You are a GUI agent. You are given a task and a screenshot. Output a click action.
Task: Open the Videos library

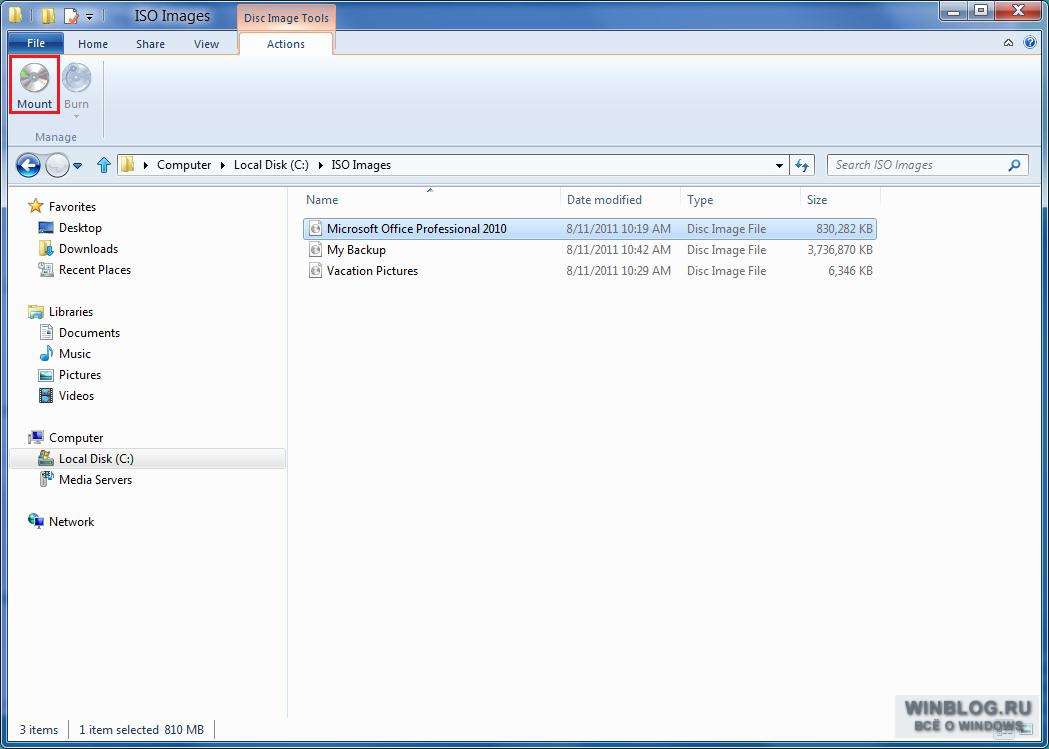click(76, 396)
